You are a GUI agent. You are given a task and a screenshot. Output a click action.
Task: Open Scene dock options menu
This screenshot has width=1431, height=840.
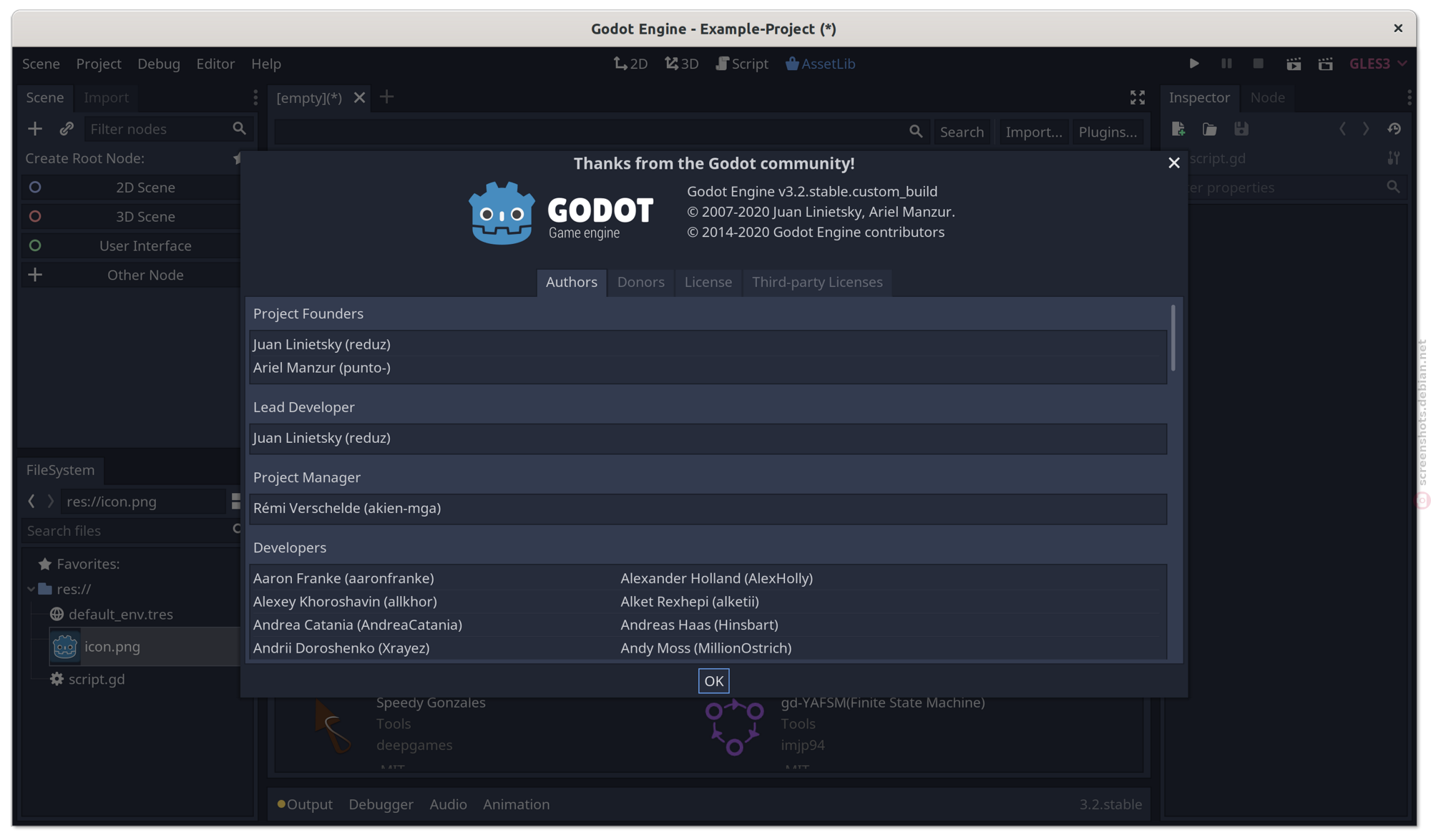[255, 97]
